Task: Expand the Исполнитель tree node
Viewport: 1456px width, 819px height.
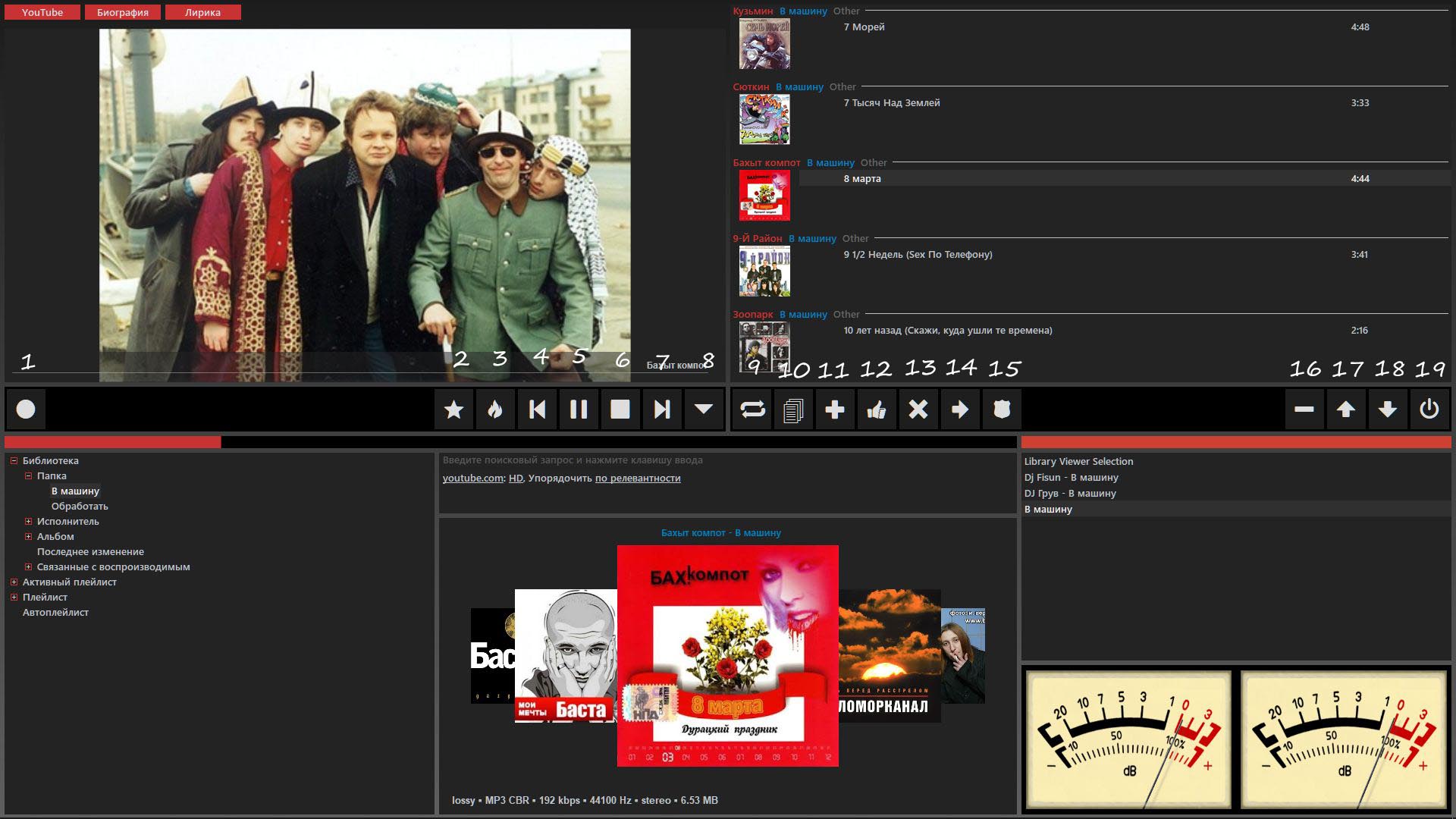Action: pos(28,521)
